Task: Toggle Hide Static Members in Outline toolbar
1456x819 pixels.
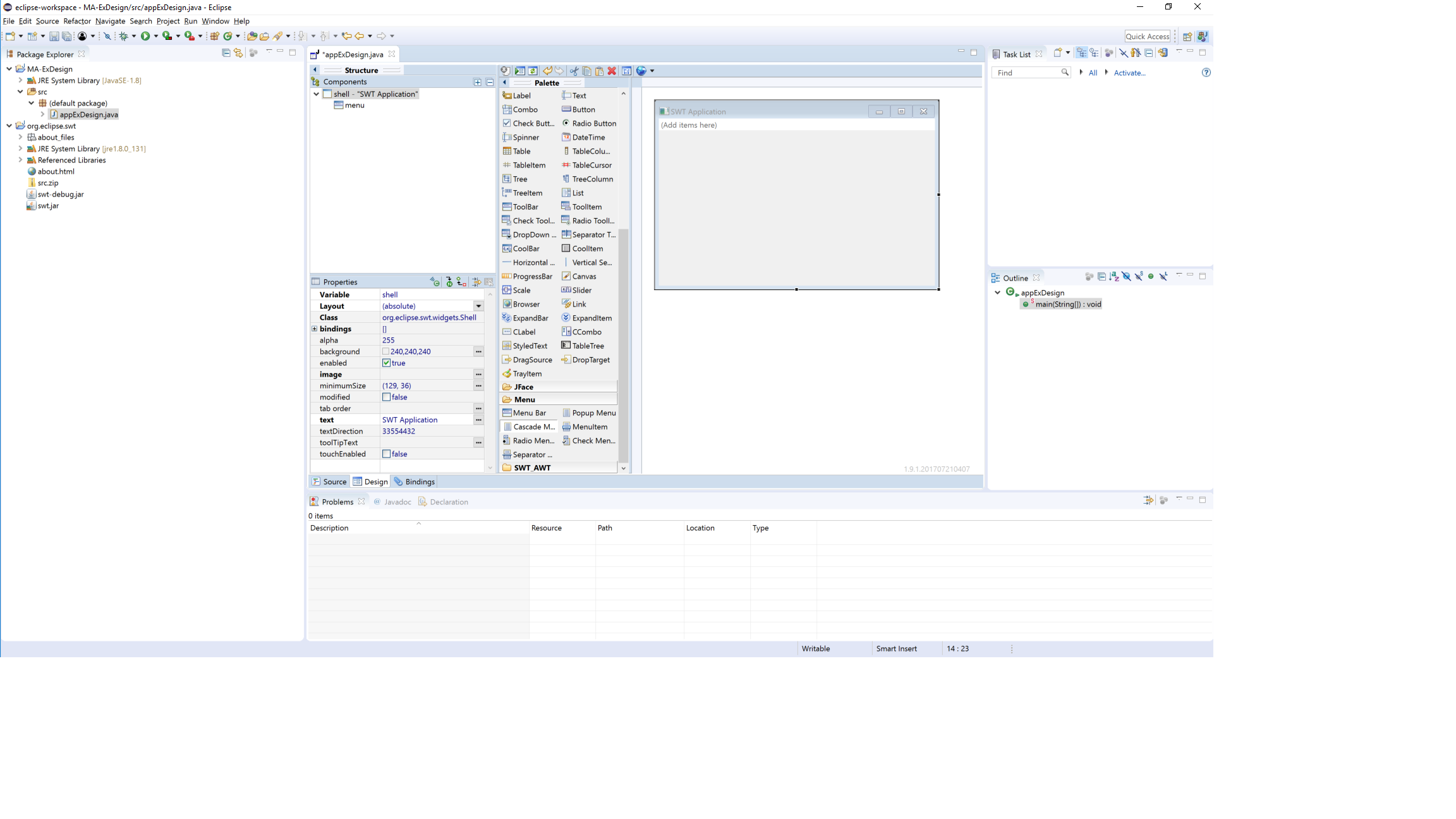Action: coord(1139,277)
